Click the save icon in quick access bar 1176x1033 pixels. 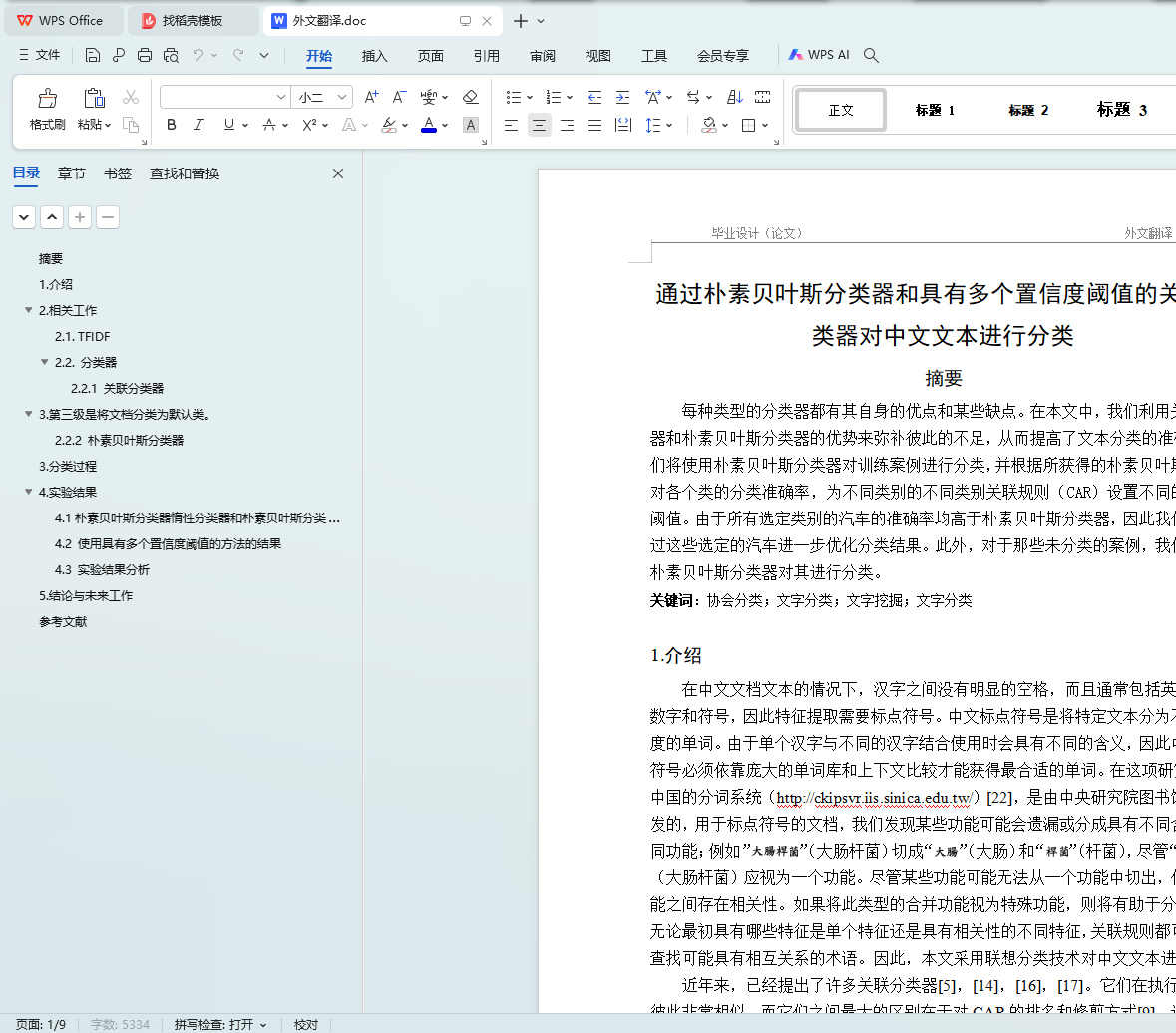click(93, 56)
